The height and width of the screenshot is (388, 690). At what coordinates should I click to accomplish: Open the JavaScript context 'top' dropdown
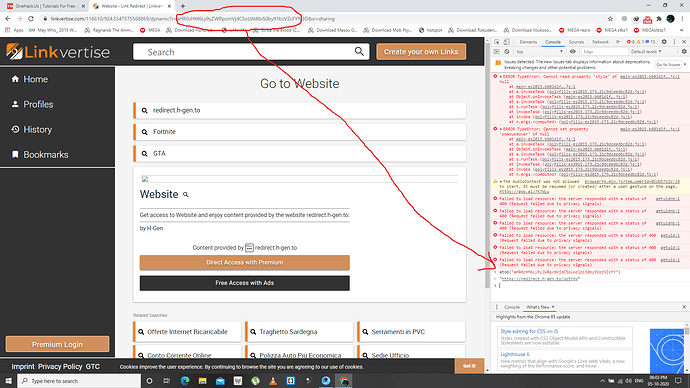click(x=540, y=51)
